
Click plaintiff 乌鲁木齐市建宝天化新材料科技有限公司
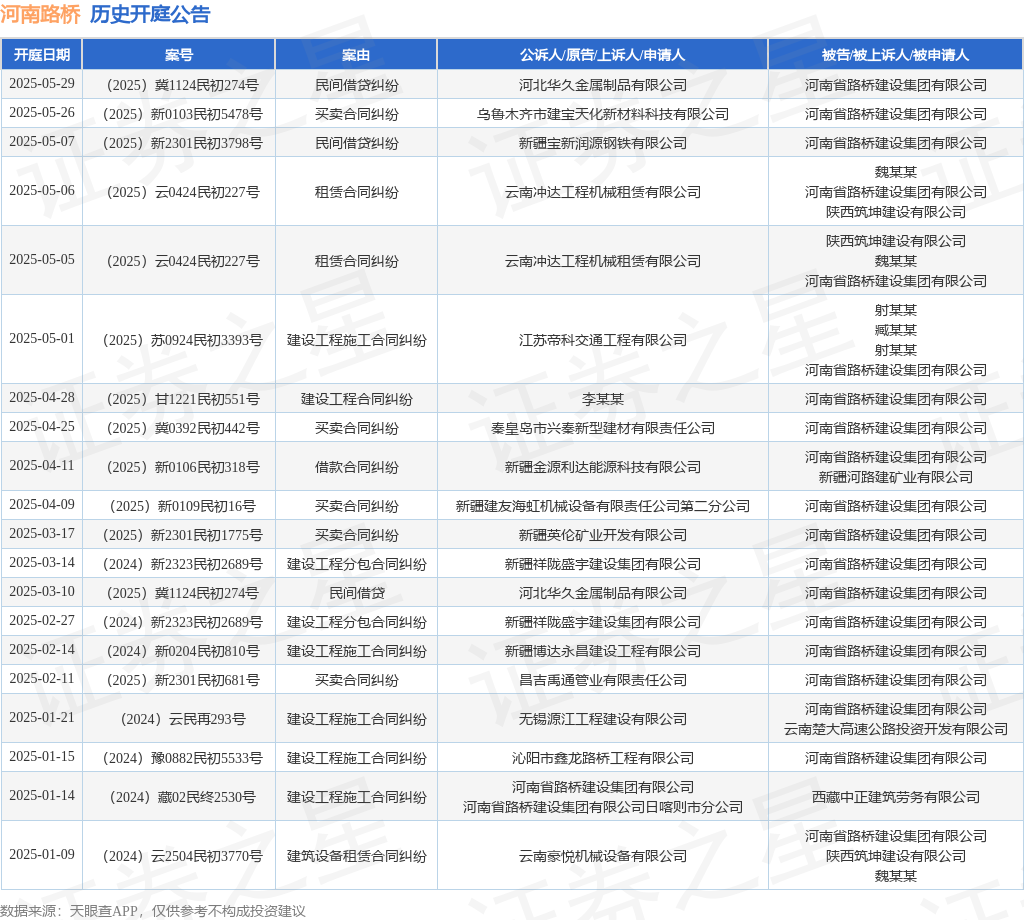(x=603, y=114)
